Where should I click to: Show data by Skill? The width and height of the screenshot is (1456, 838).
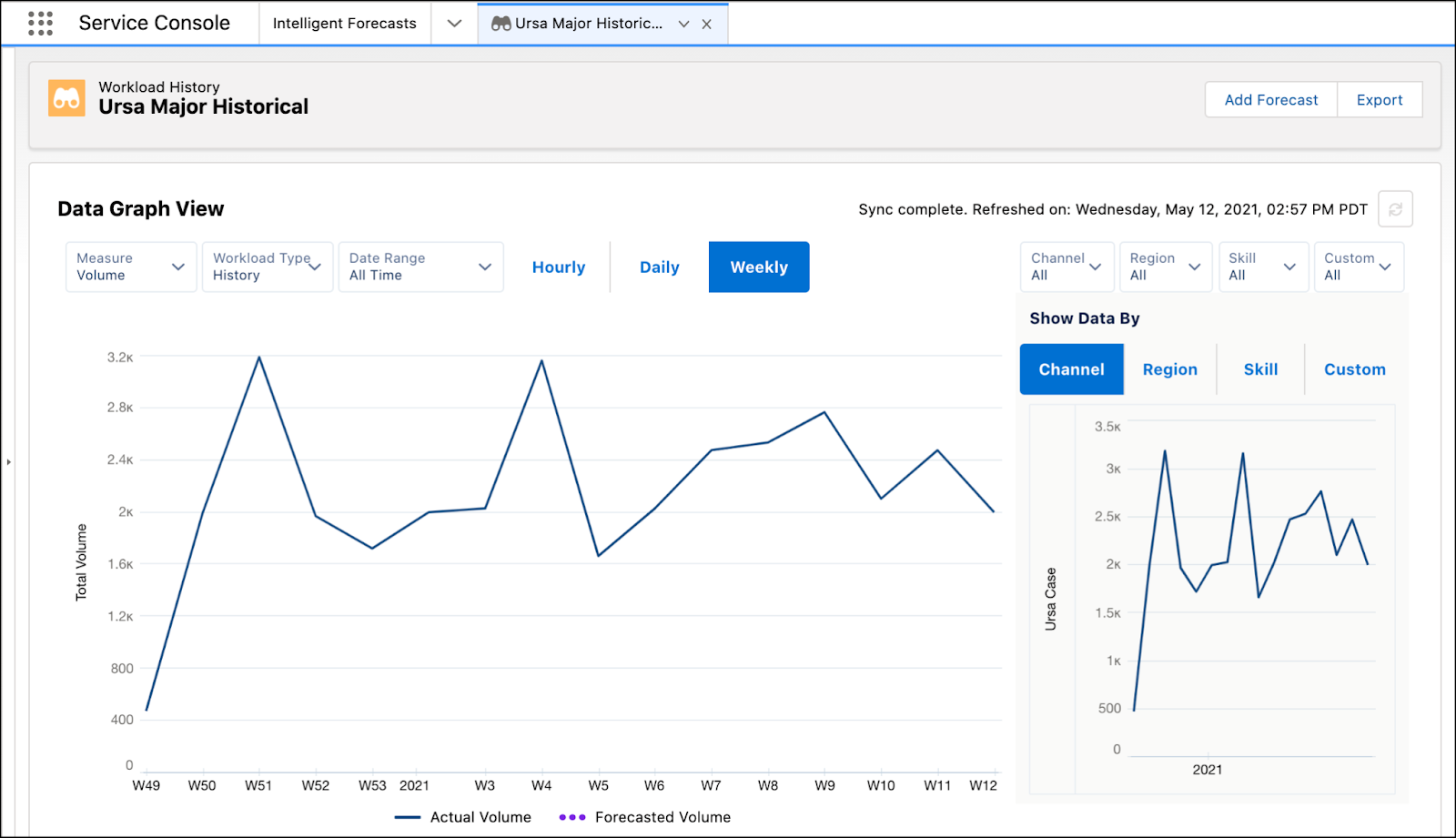(x=1261, y=369)
